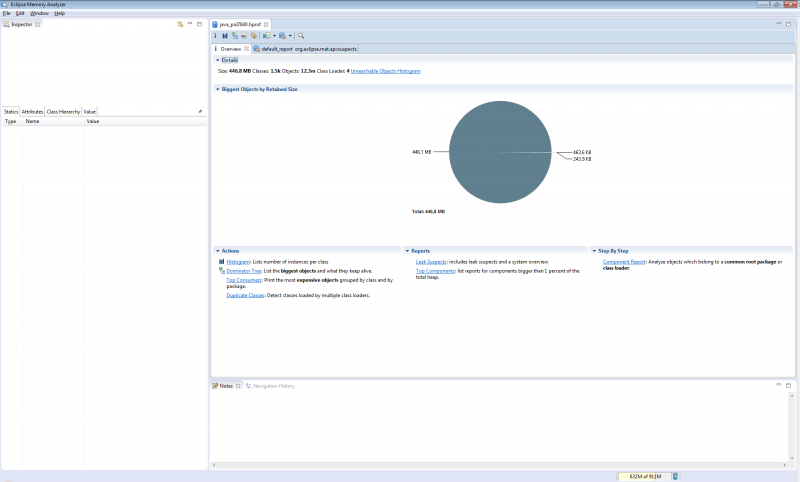Collapse the Actions section
Viewport: 800px width, 482px height.
(218, 251)
